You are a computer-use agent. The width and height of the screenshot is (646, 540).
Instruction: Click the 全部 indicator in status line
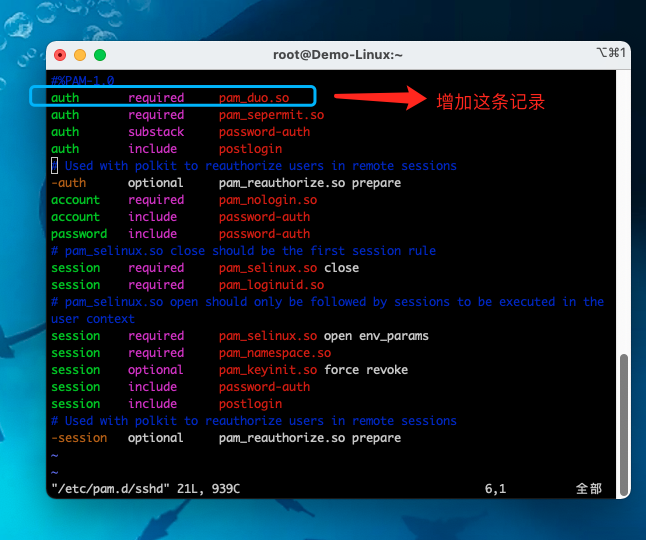(x=589, y=489)
